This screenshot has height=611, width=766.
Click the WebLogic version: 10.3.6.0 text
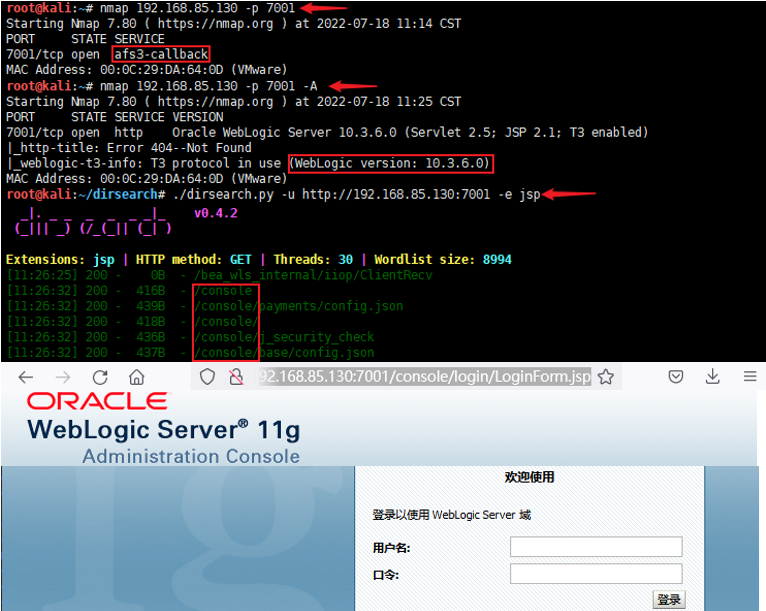(391, 163)
